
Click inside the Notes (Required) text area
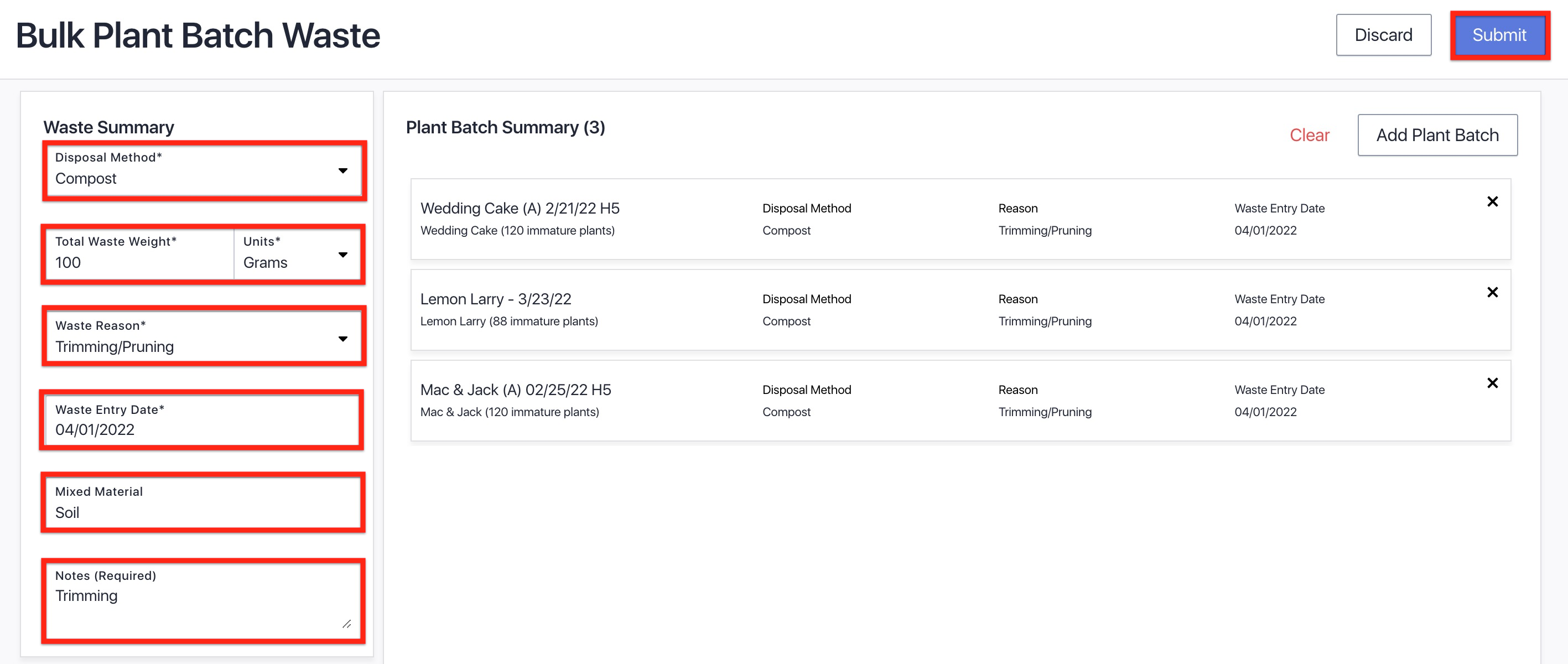[x=203, y=601]
